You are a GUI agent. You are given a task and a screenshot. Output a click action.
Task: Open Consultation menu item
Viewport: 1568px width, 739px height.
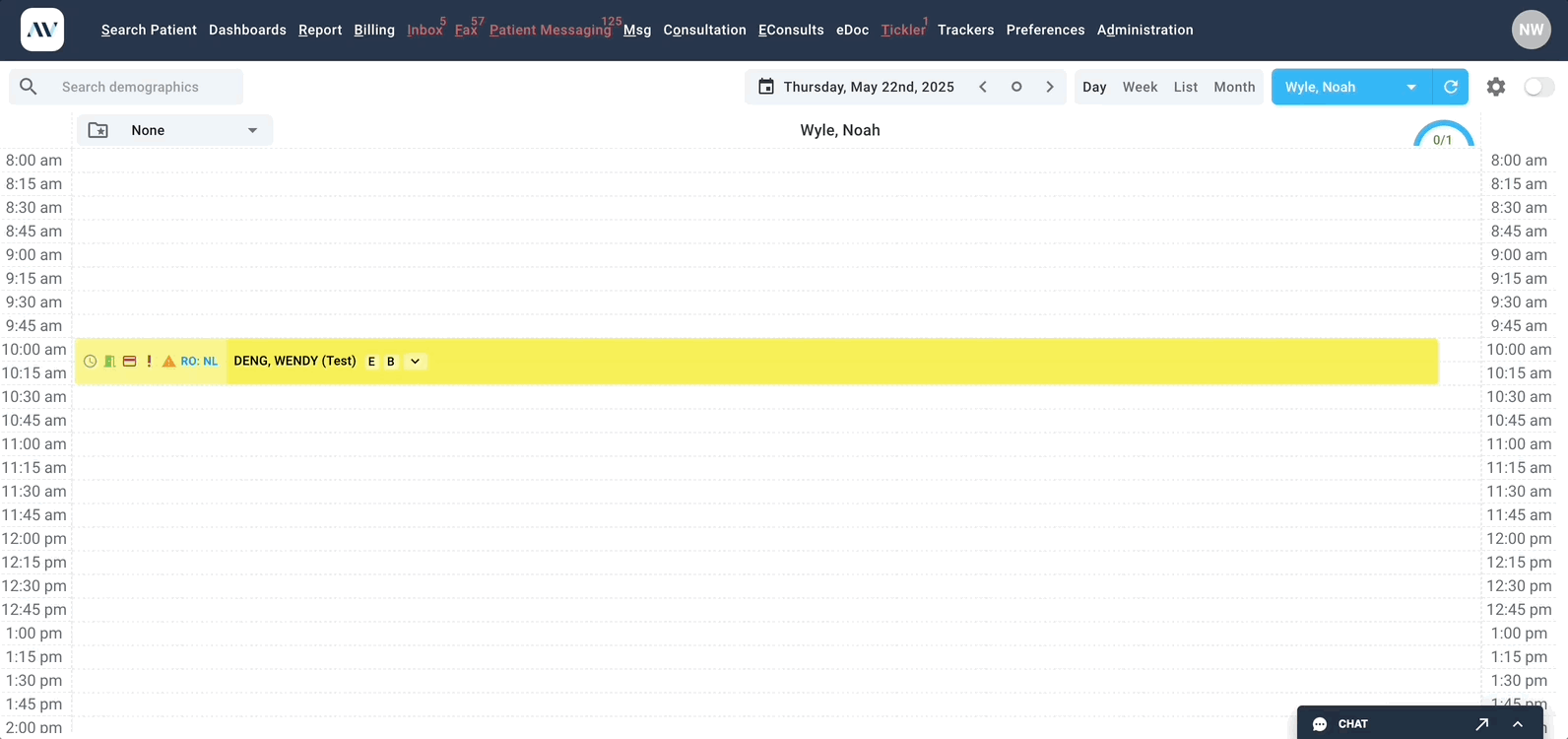coord(704,30)
